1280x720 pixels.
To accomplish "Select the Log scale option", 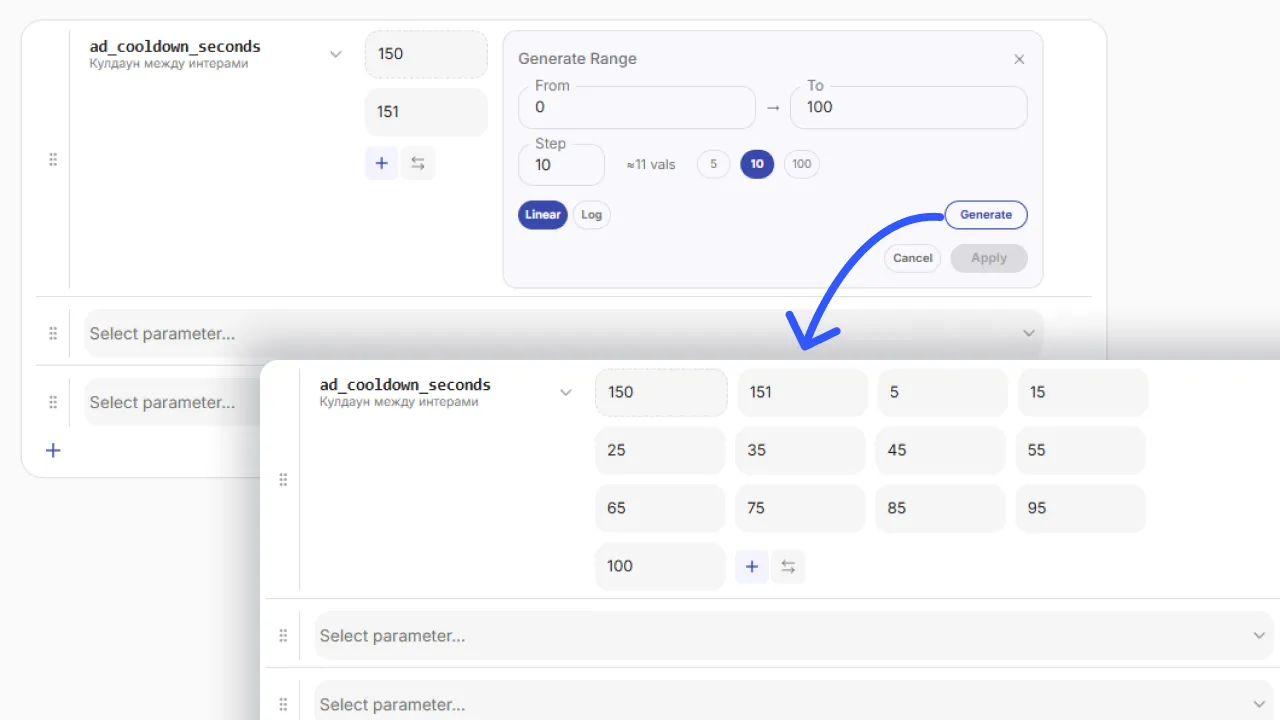I will (x=591, y=215).
